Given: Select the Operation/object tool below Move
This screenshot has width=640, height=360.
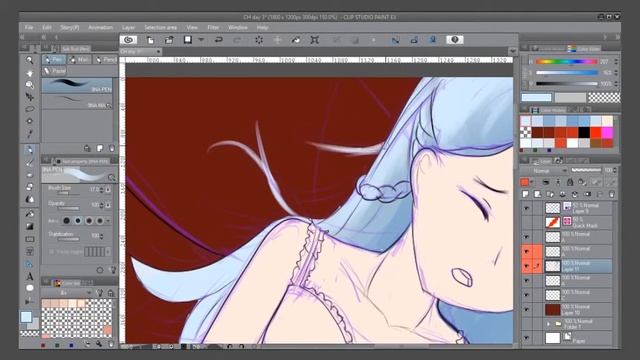Looking at the screenshot, I should (29, 85).
